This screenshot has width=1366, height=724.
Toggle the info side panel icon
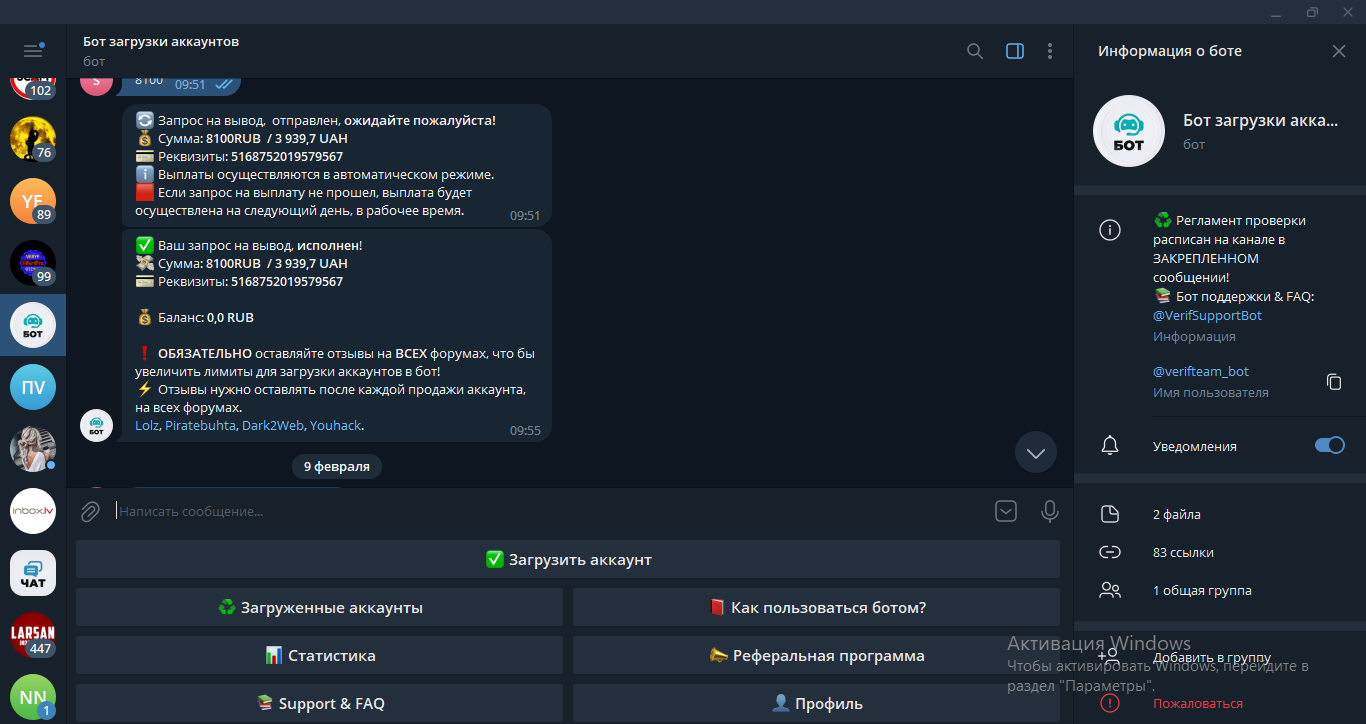(1014, 51)
